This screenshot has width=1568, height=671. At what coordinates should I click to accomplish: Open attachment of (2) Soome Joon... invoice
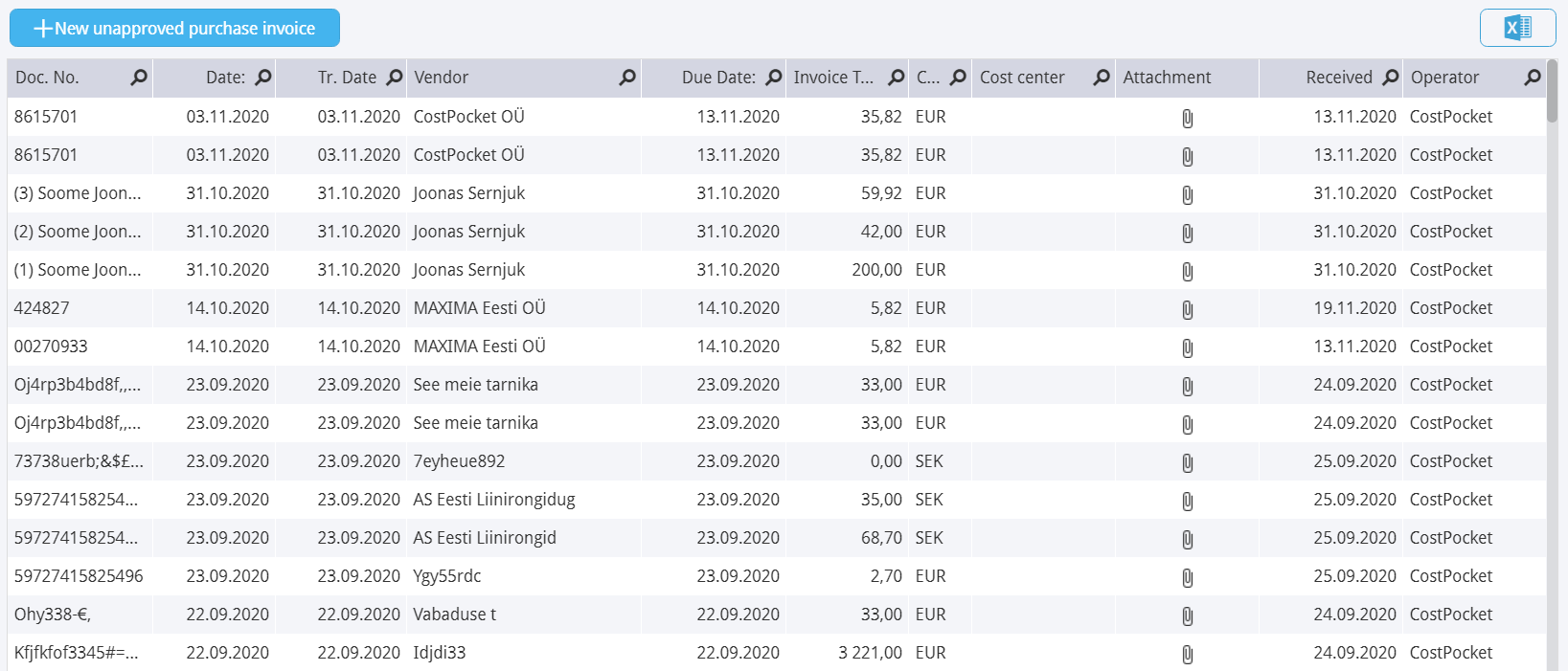point(1187,233)
